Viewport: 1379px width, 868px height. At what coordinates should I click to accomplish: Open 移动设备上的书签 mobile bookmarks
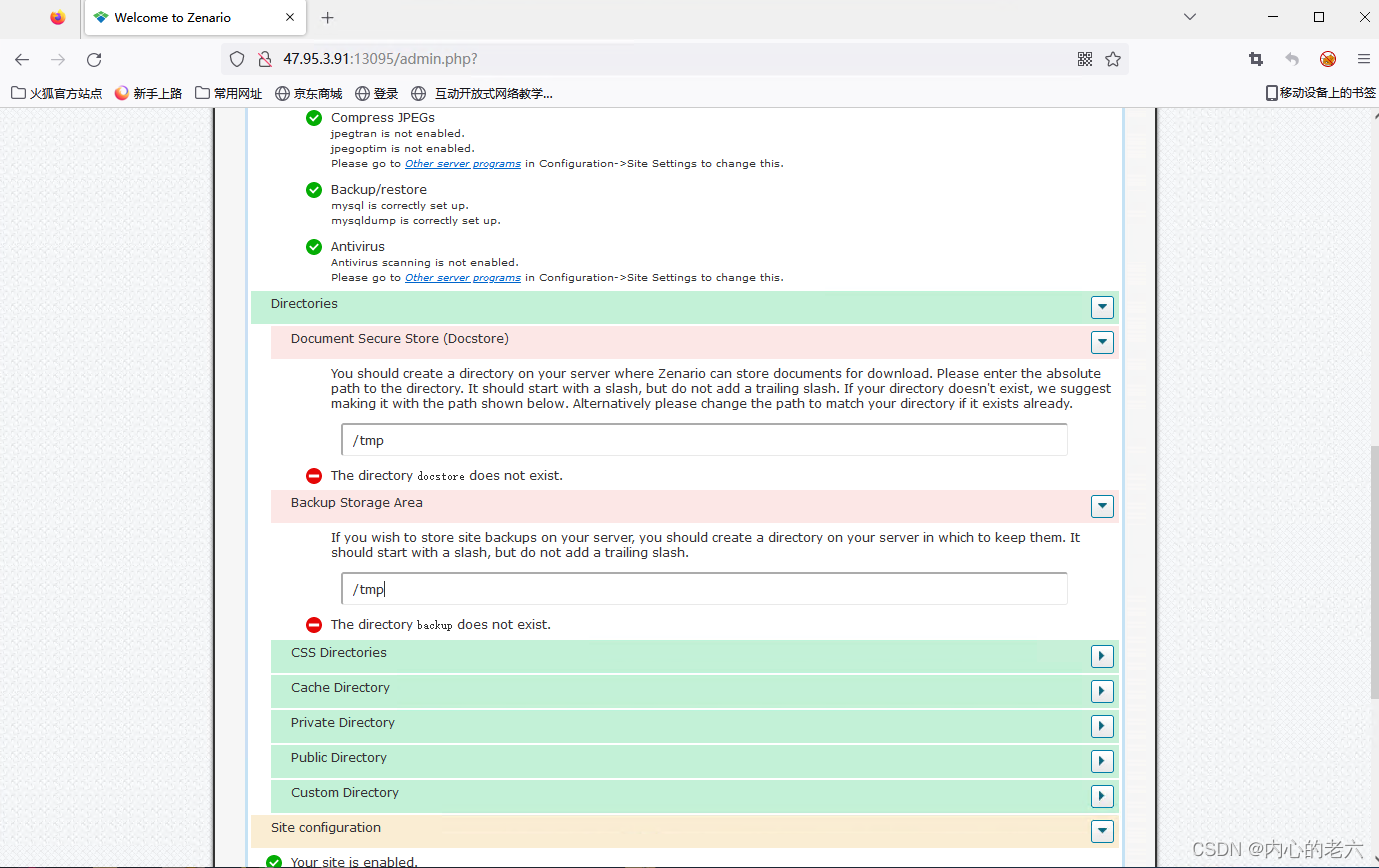1320,93
